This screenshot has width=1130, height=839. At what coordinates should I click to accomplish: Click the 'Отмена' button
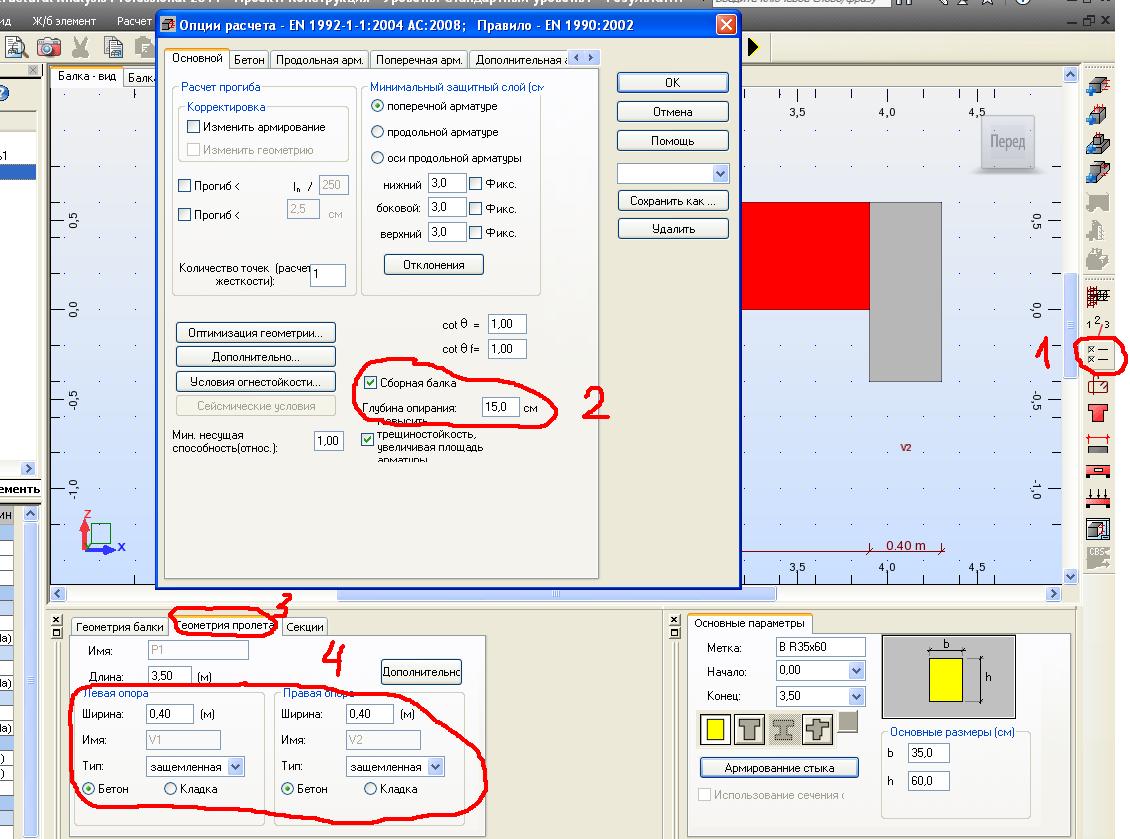click(x=672, y=112)
